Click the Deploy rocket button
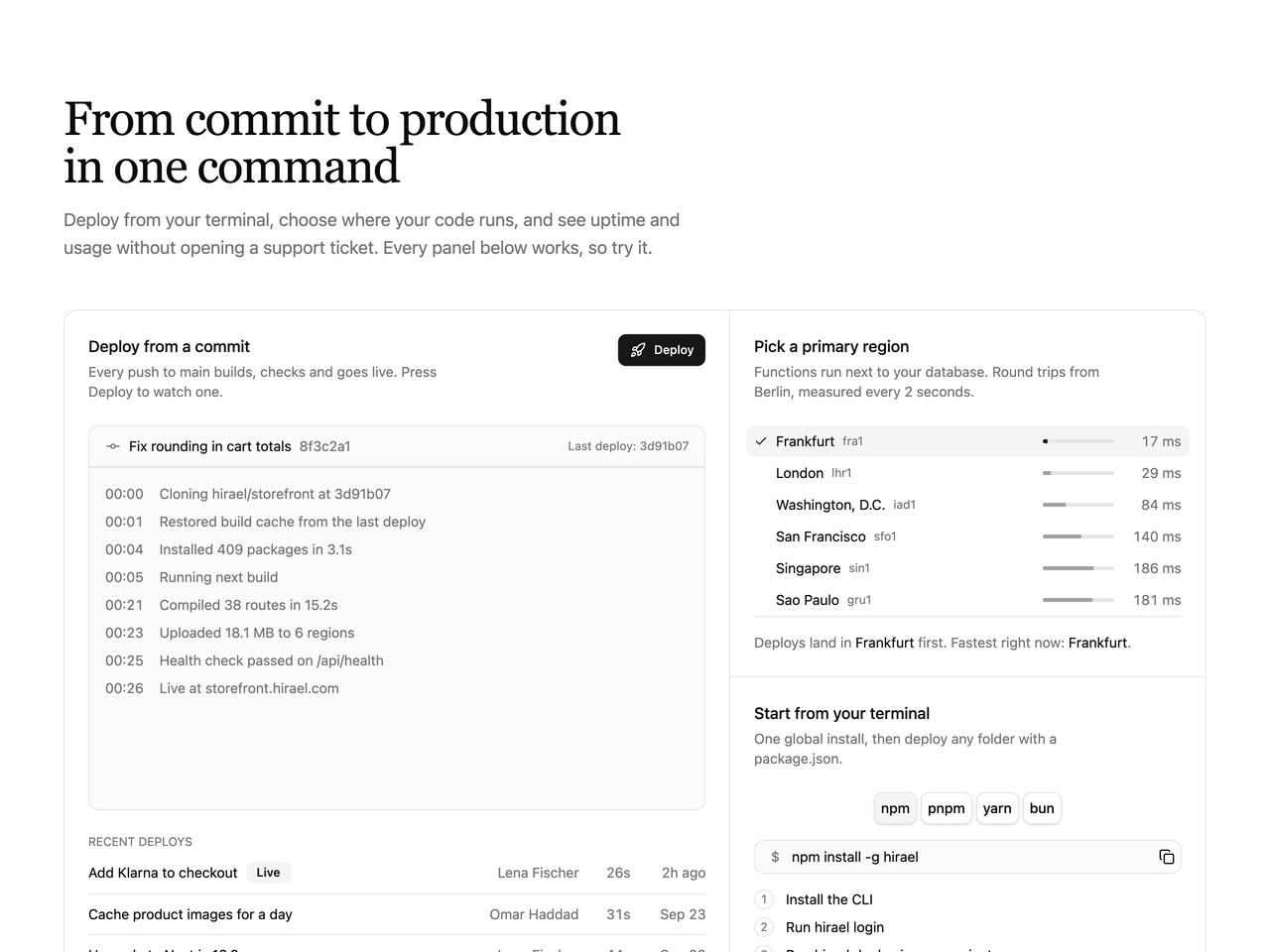This screenshot has width=1270, height=952. [662, 350]
